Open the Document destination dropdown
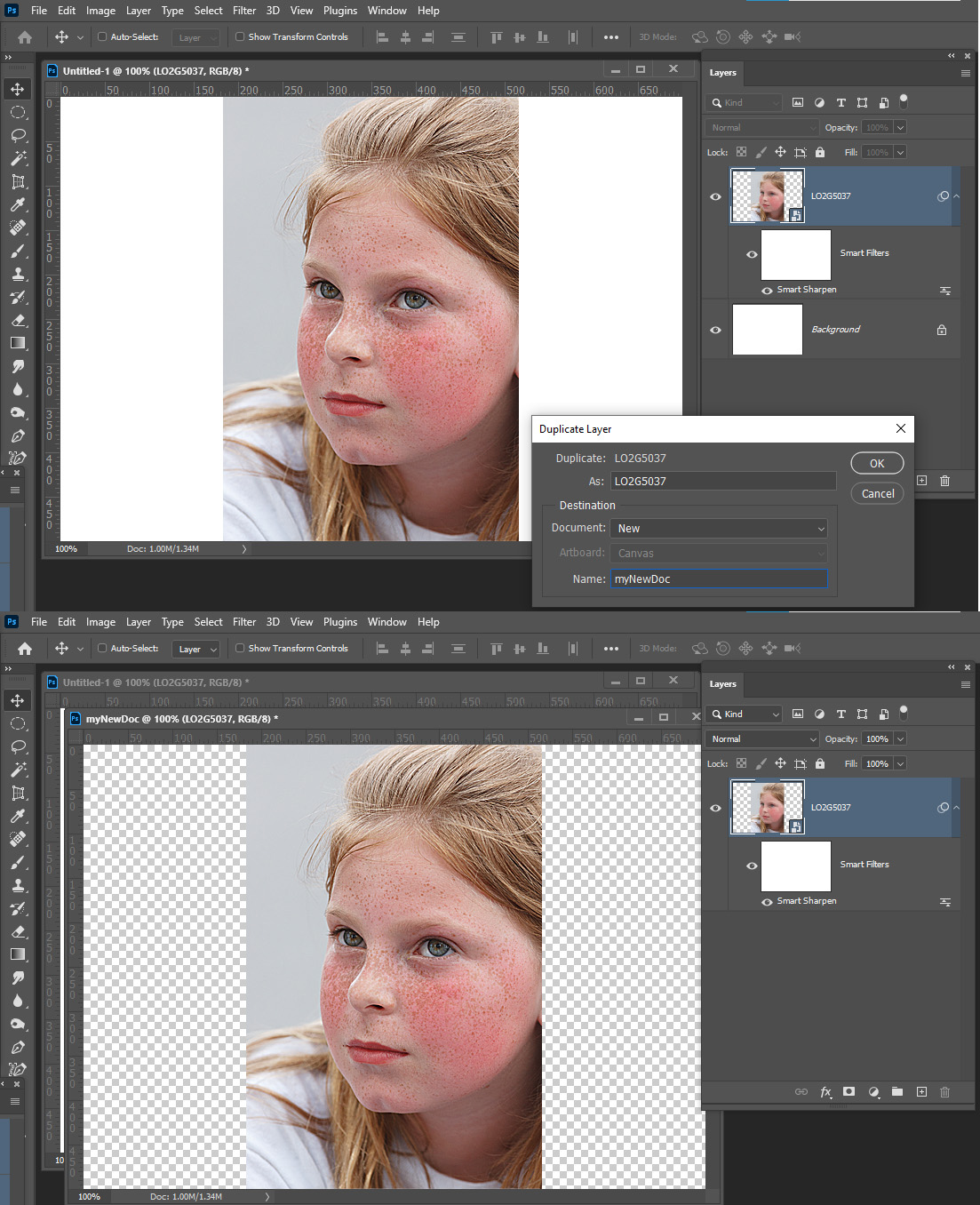Viewport: 980px width, 1205px height. (x=718, y=527)
